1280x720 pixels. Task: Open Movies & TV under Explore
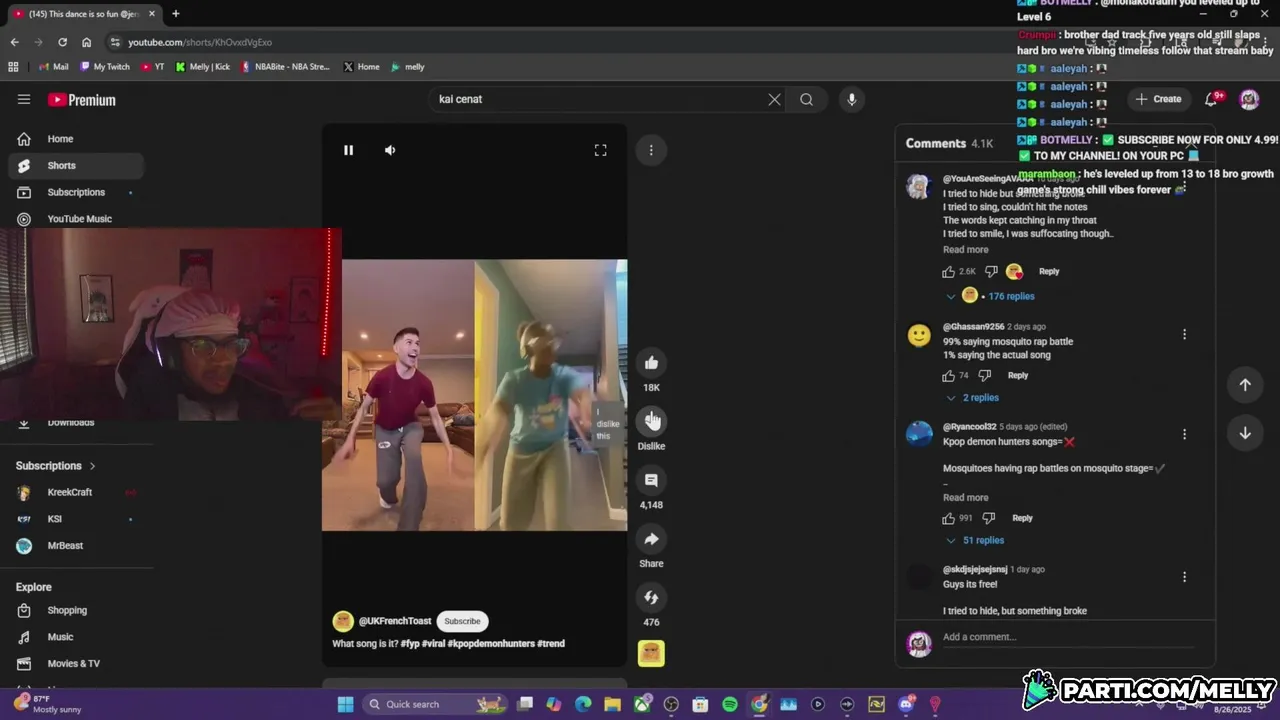tap(76, 664)
